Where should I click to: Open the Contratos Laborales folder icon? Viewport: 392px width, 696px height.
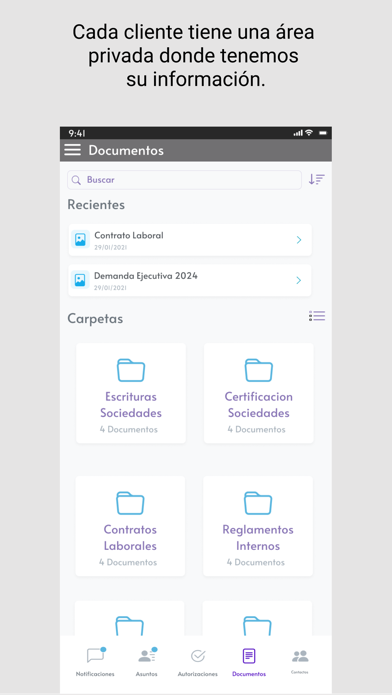131,503
